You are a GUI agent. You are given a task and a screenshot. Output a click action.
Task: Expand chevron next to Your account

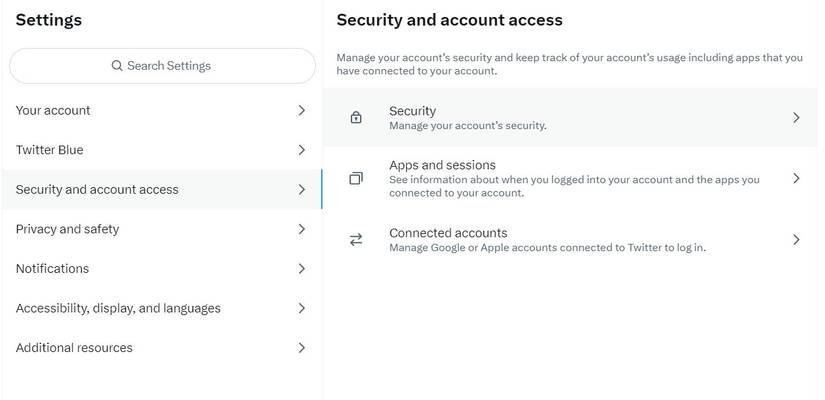(301, 111)
